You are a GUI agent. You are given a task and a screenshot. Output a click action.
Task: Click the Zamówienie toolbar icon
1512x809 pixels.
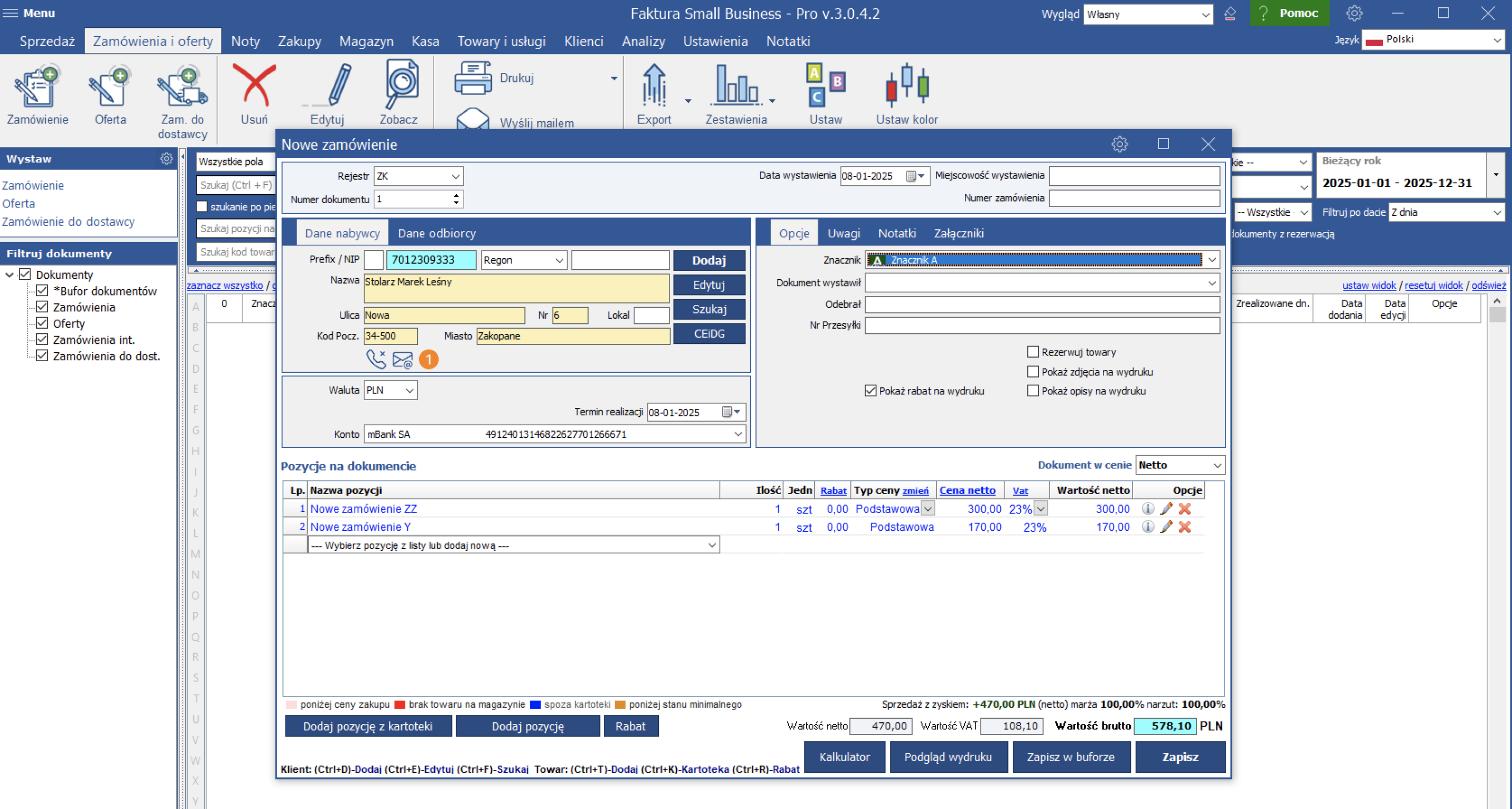[37, 87]
